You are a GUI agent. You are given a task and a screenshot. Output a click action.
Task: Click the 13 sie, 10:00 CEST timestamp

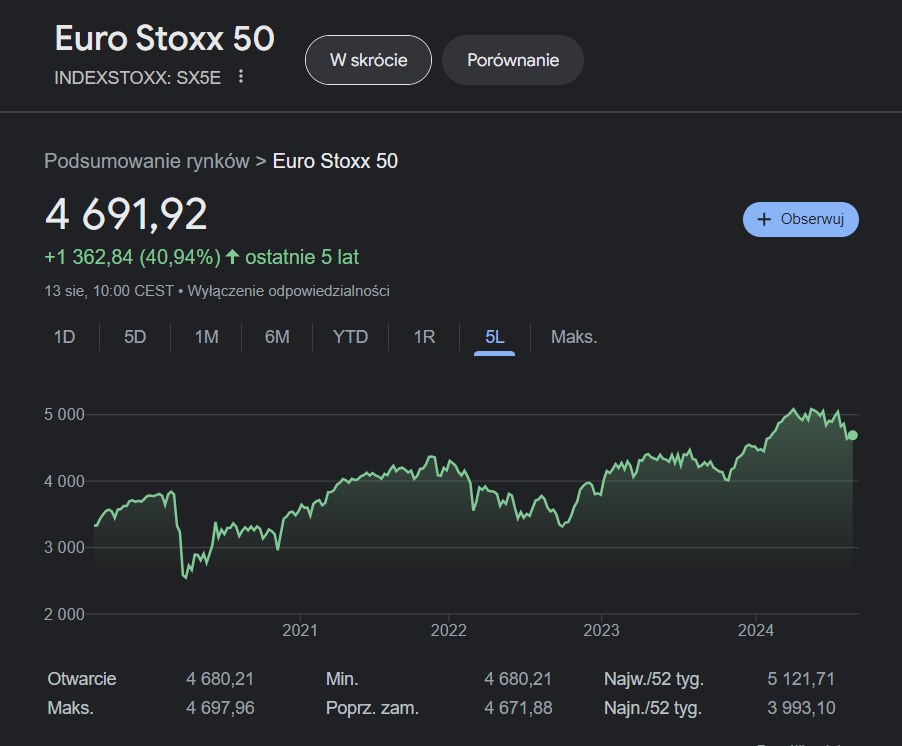pos(109,291)
